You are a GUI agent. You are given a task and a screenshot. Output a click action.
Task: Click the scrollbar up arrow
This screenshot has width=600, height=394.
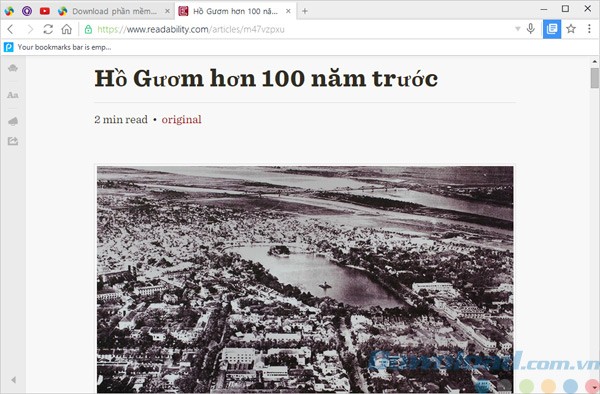point(595,61)
